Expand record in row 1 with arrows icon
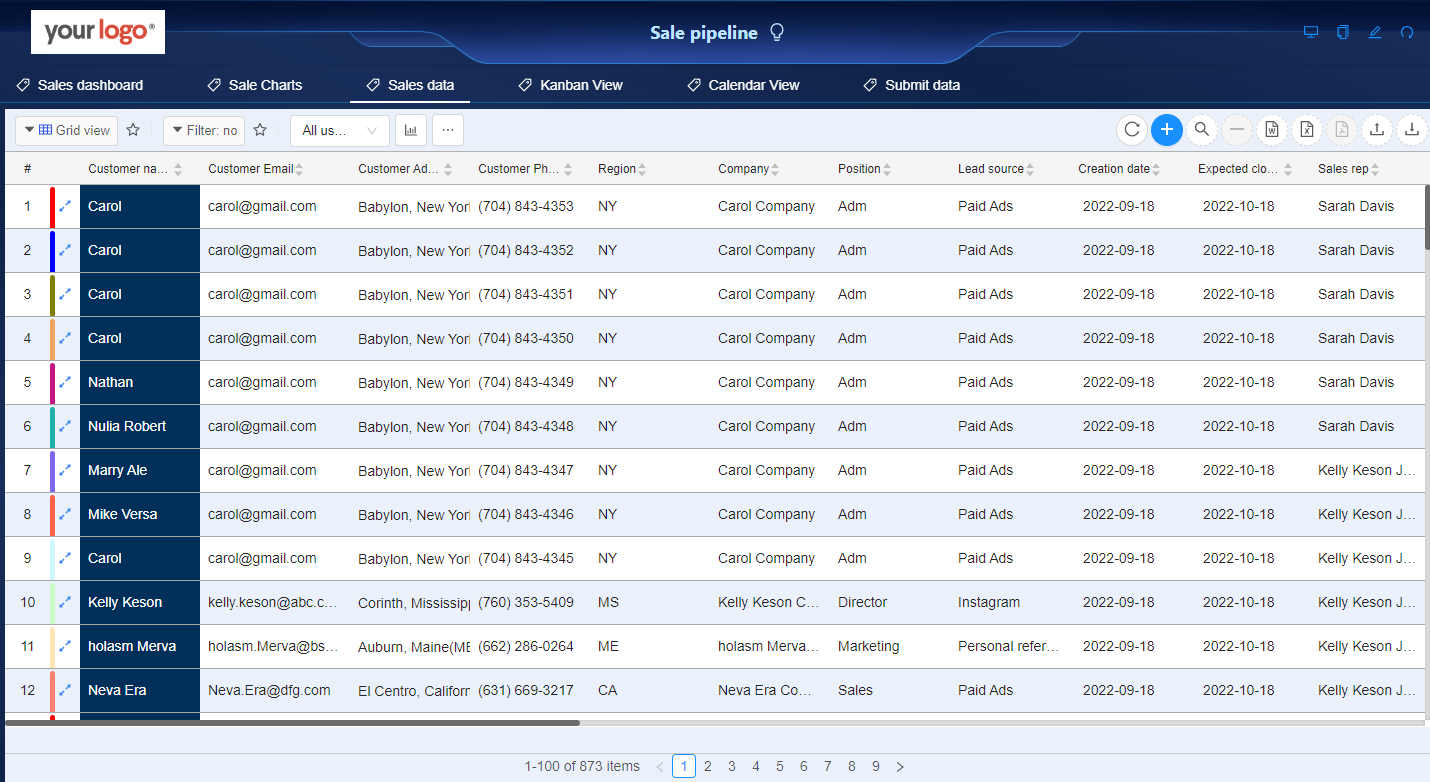This screenshot has height=782, width=1430. coord(65,206)
